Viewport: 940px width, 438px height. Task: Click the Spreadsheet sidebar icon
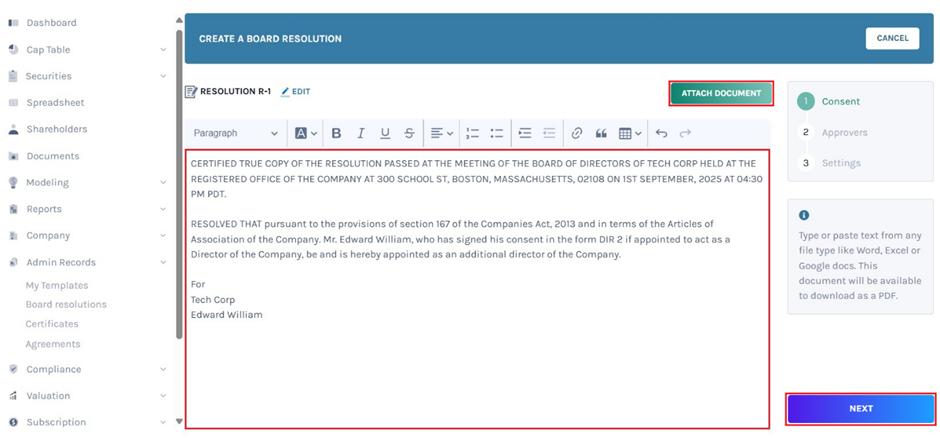[x=13, y=102]
